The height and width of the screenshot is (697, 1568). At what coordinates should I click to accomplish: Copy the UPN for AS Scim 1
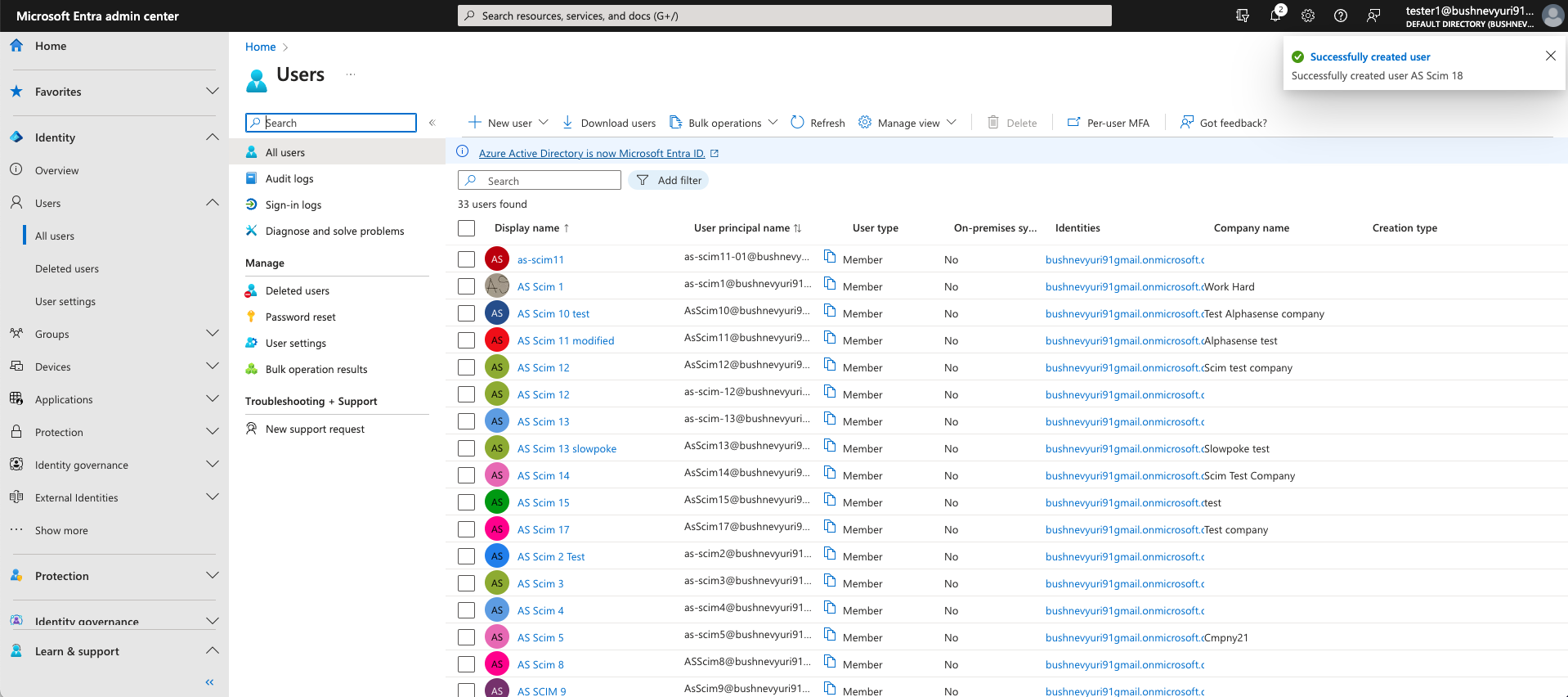(x=830, y=284)
